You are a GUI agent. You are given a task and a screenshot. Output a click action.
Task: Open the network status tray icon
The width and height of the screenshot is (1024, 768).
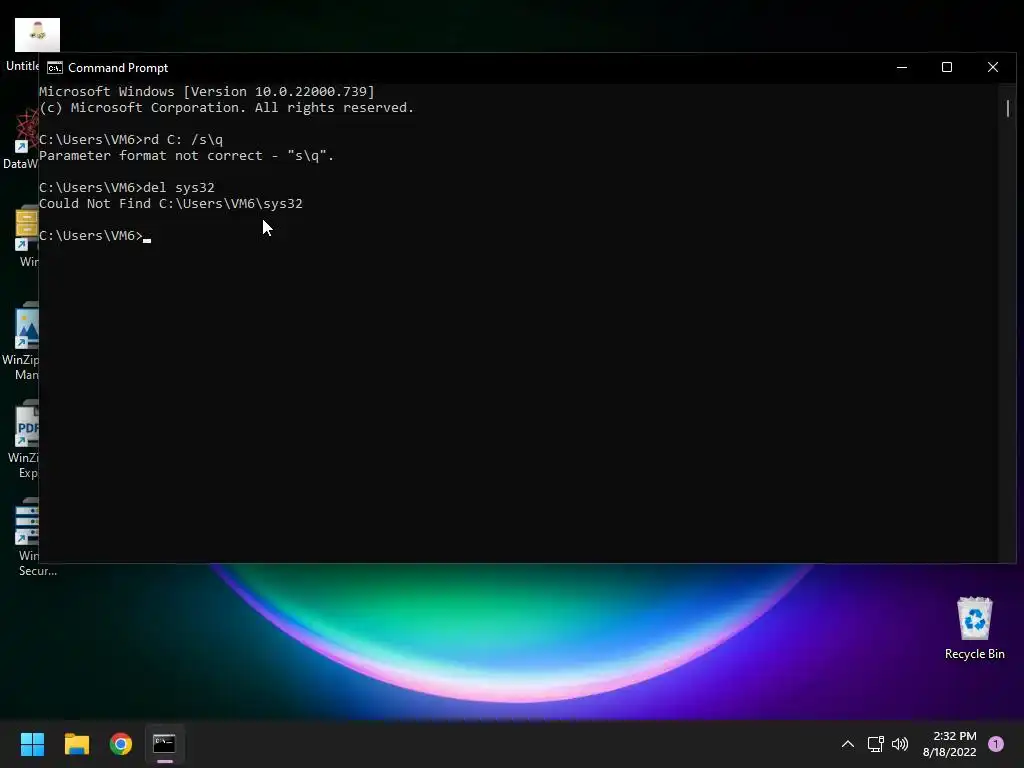875,744
